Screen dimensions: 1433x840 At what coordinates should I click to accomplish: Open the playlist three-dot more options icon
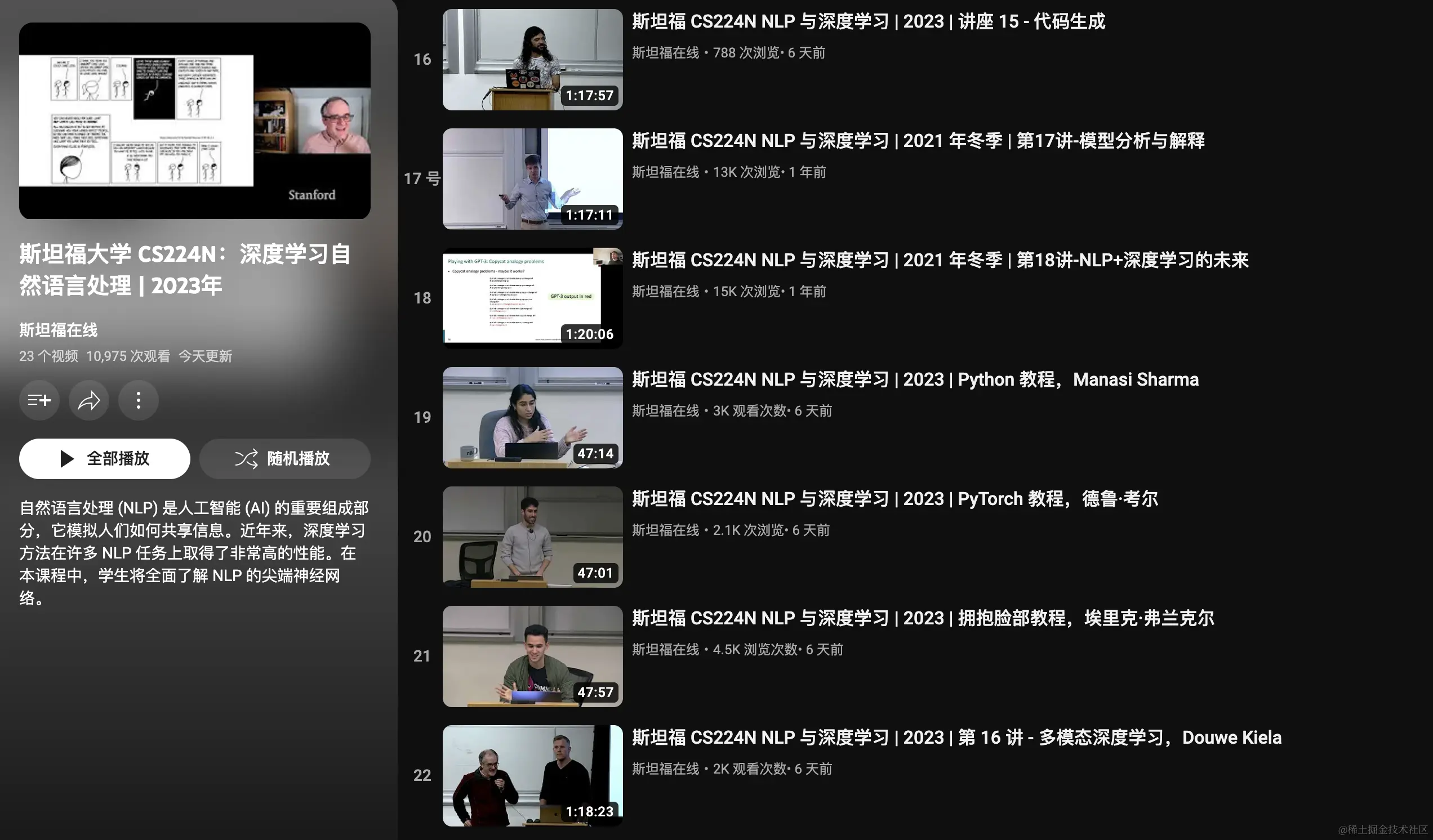pyautogui.click(x=138, y=400)
